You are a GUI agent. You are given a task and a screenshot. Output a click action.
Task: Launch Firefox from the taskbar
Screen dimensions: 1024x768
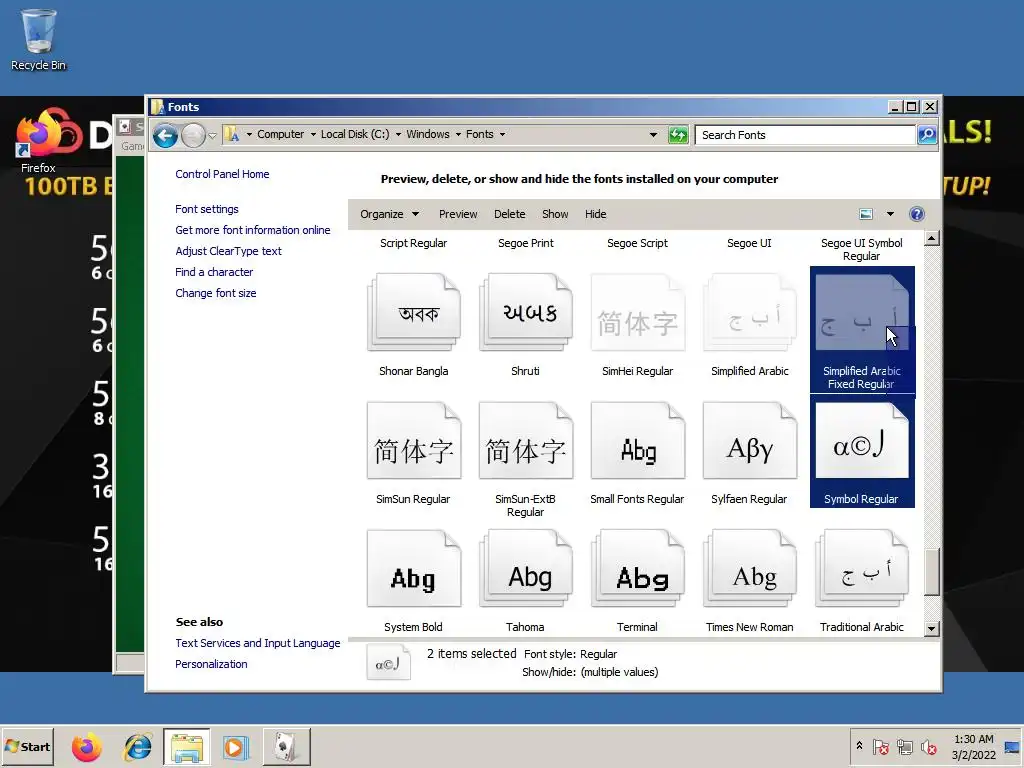click(x=87, y=747)
